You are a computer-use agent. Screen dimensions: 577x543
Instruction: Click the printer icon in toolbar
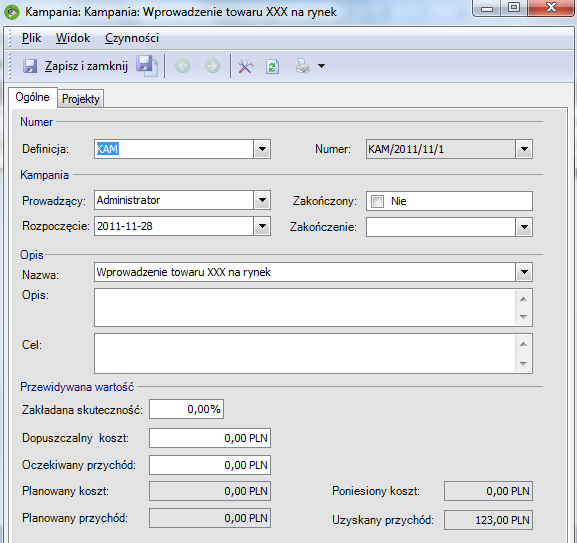(303, 66)
